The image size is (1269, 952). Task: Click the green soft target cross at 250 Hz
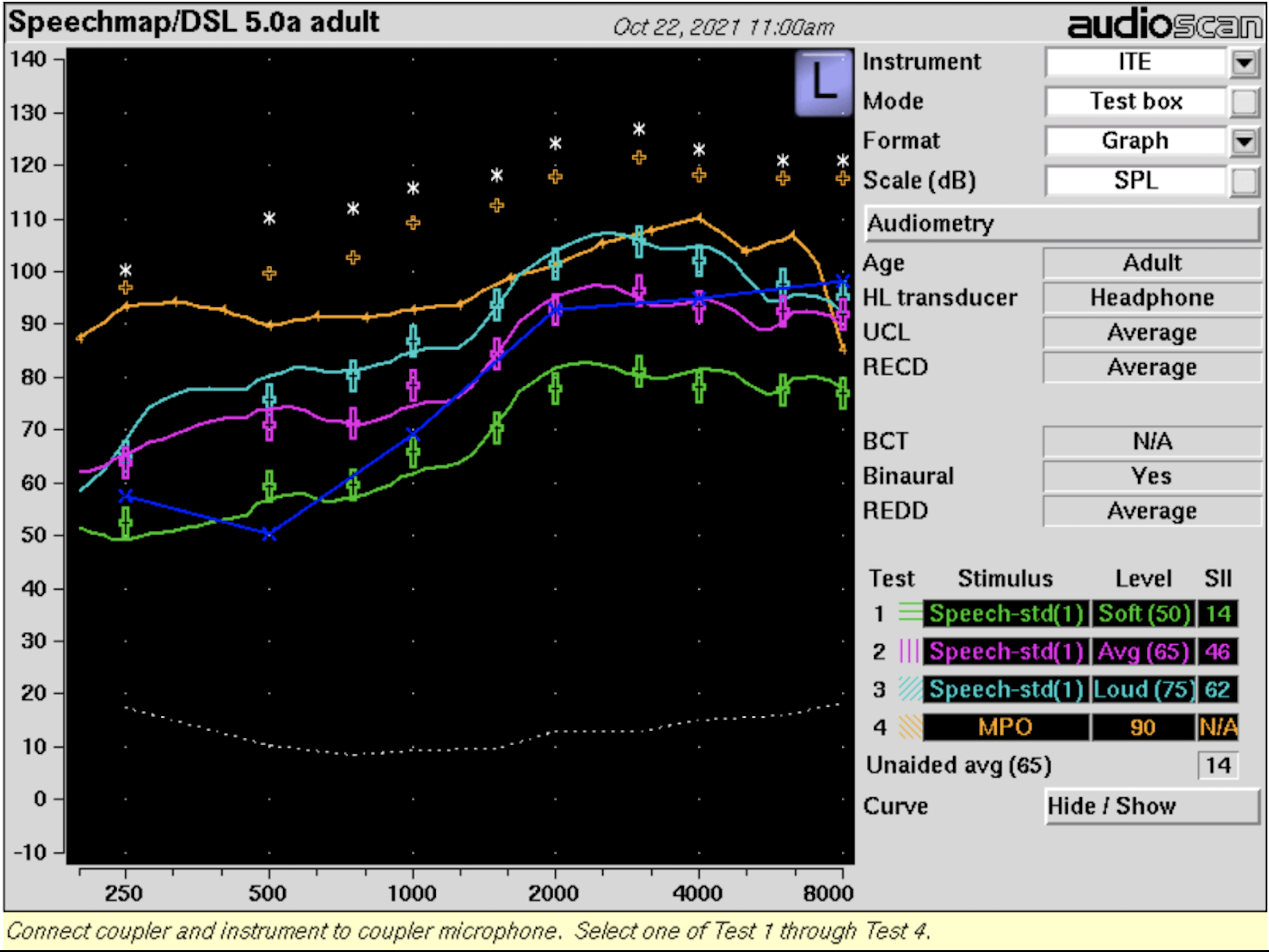coord(126,523)
